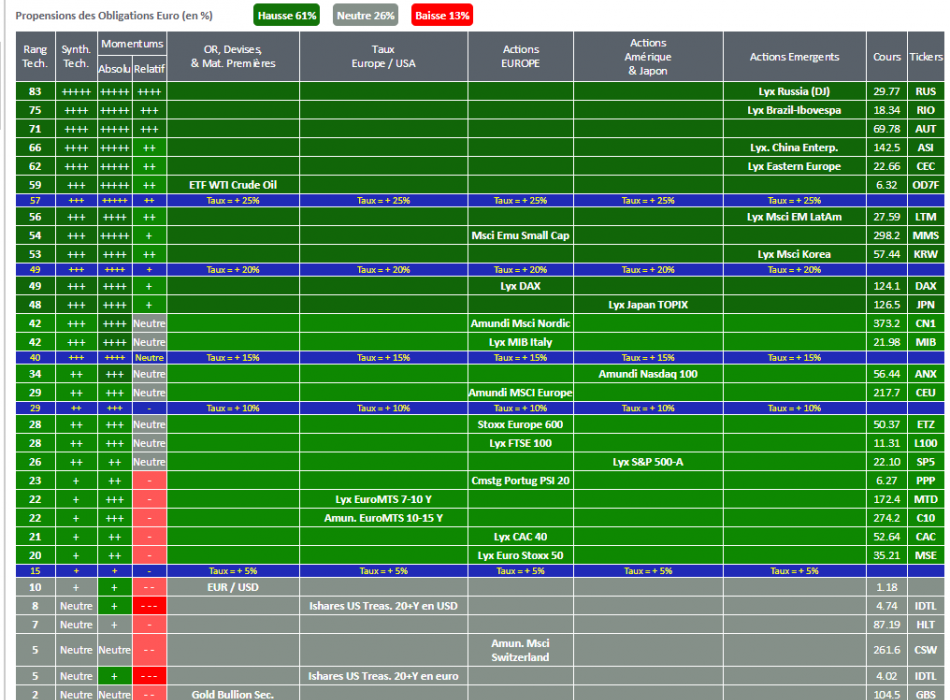Click the green "Hausse 61%" badge
This screenshot has height=700, width=950.
(x=287, y=16)
